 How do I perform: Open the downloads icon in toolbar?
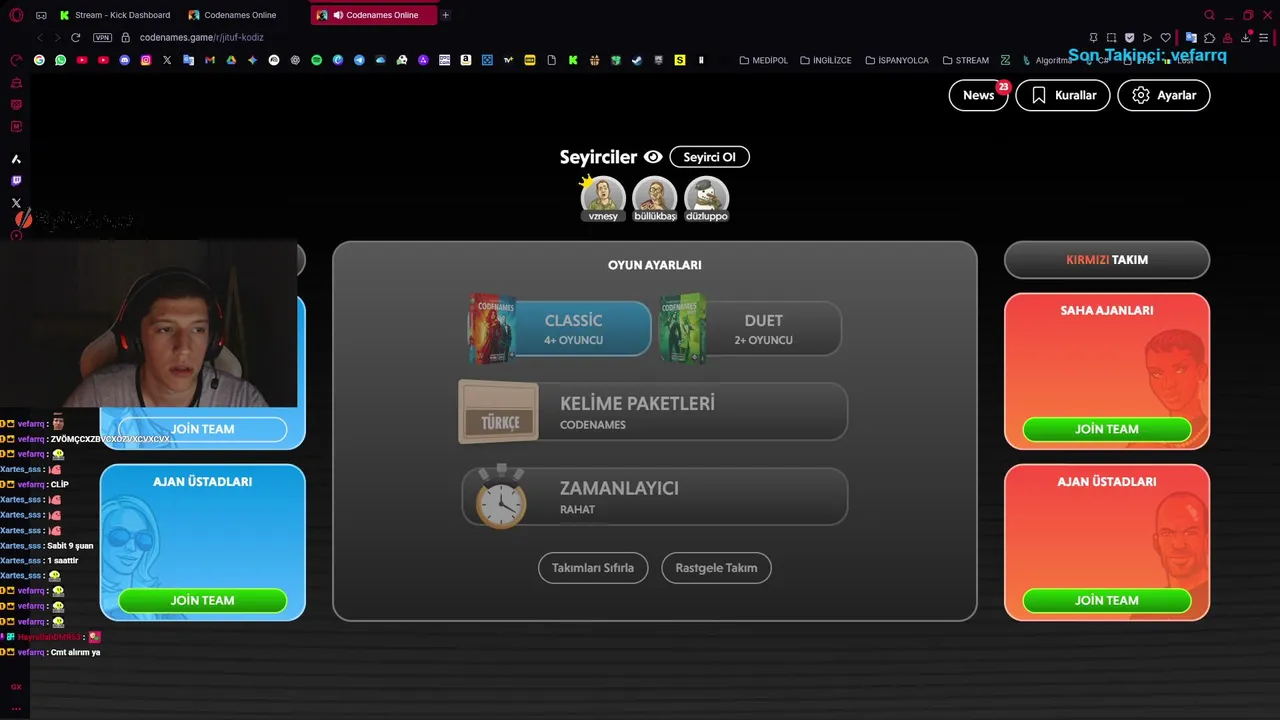click(x=1246, y=37)
